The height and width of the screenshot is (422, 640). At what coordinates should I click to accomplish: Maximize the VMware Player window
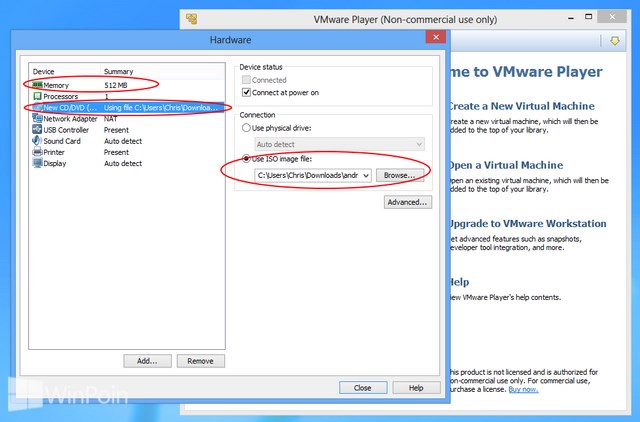tap(589, 17)
